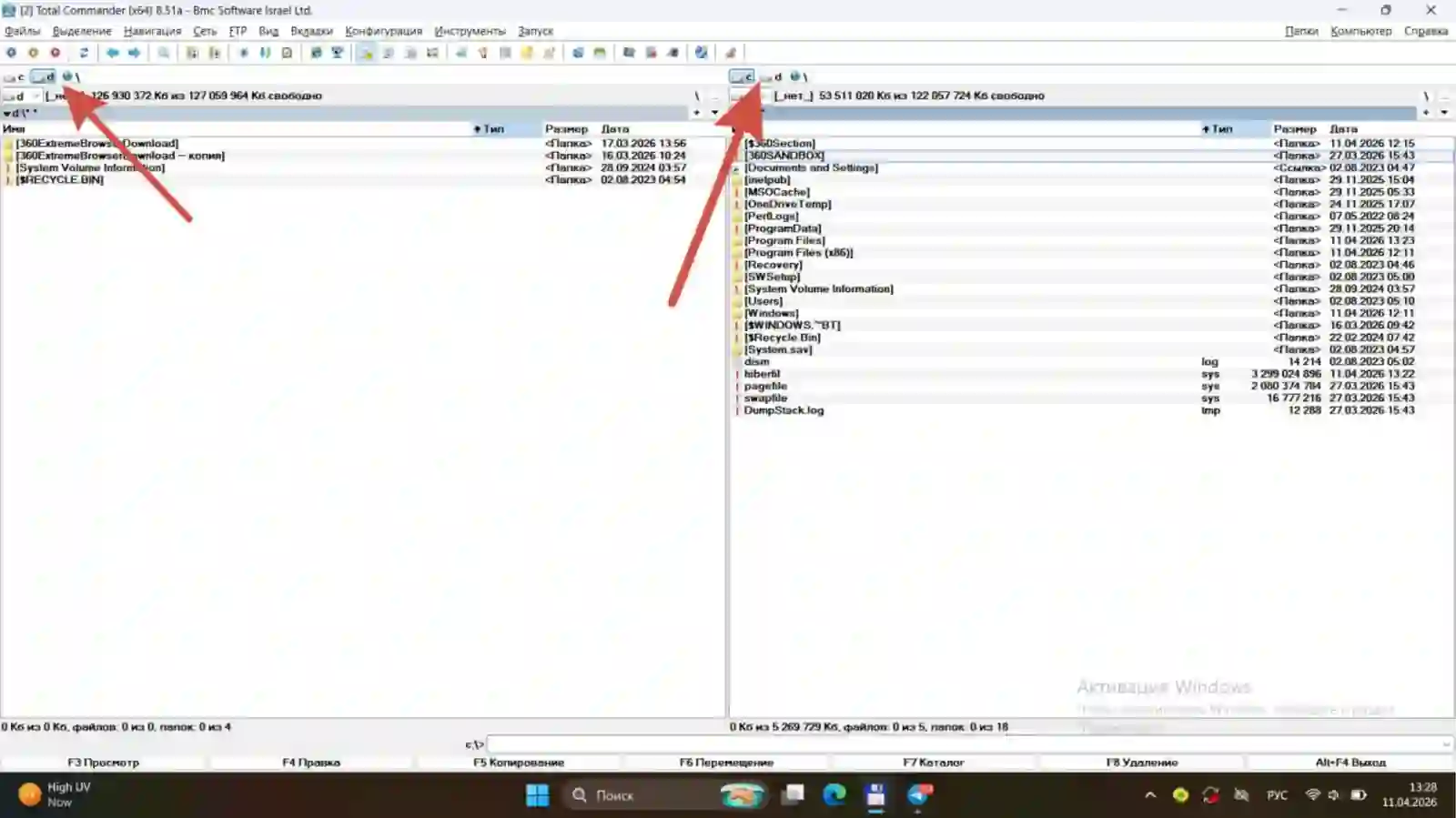Switch input language РУС indicator
1456x818 pixels.
(x=1277, y=795)
